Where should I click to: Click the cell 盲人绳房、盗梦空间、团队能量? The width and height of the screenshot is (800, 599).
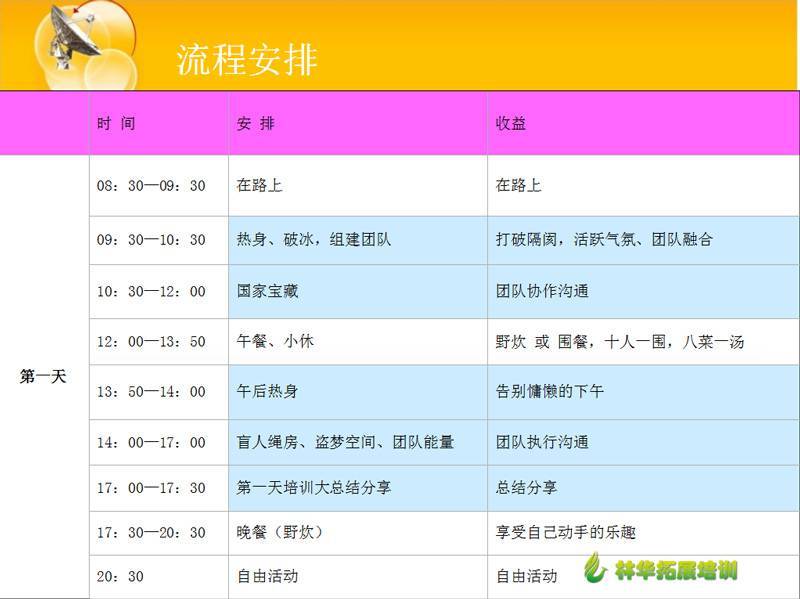[358, 442]
